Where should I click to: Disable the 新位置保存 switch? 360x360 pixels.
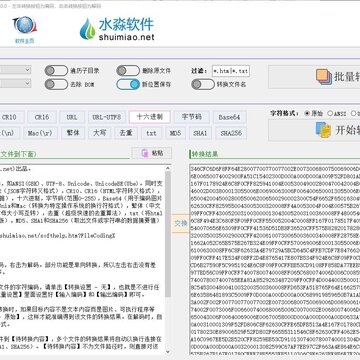coord(128,84)
